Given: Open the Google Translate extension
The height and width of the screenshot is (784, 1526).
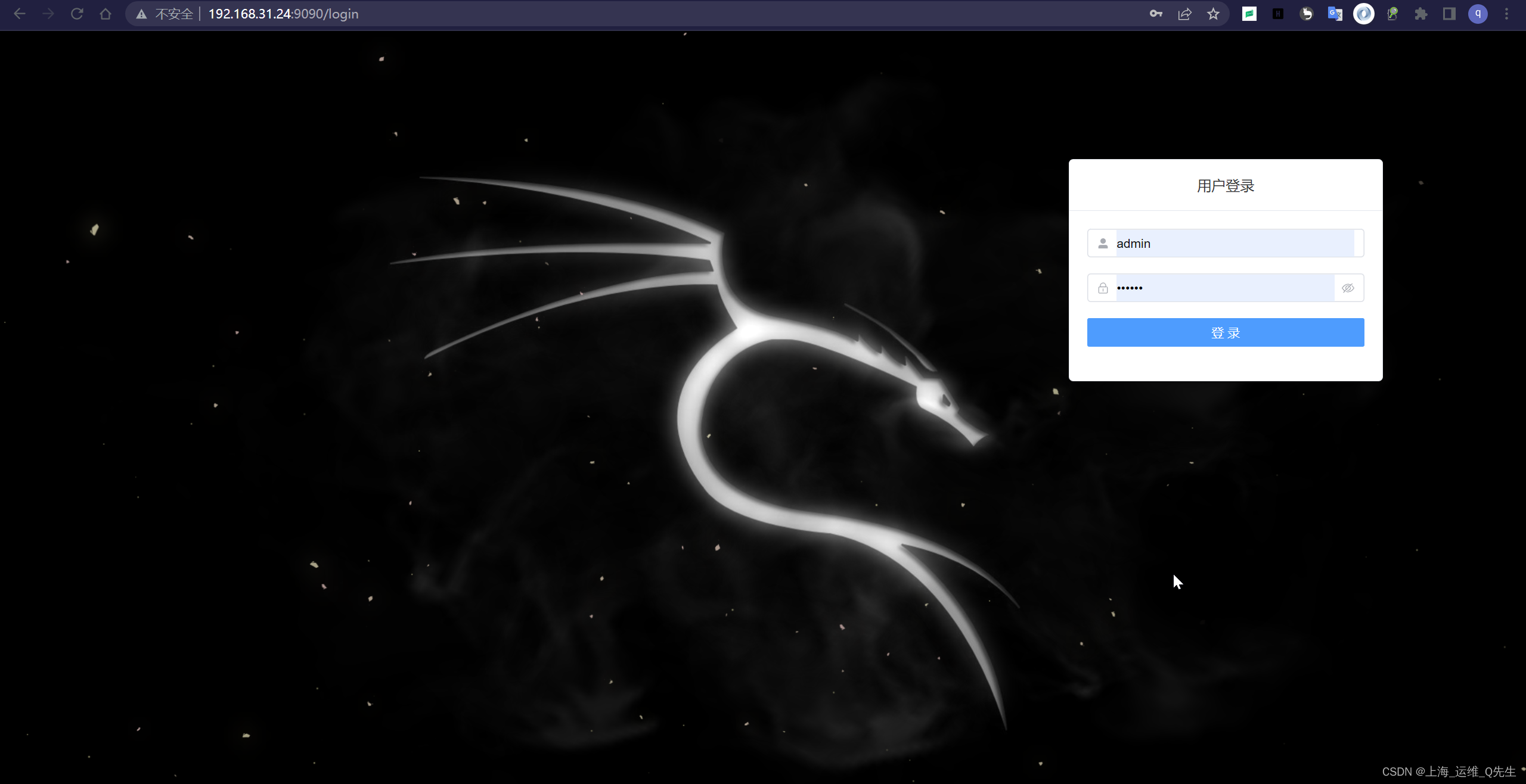Looking at the screenshot, I should click(1335, 14).
